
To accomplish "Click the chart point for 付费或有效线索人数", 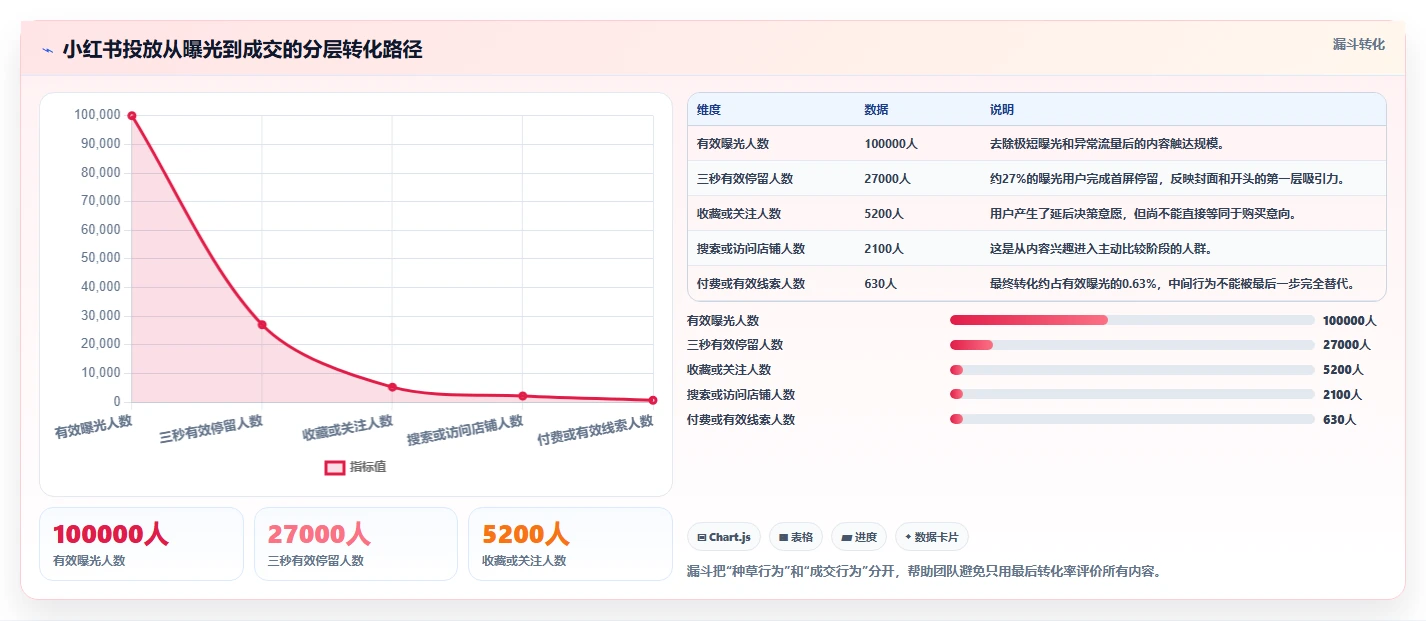I will 653,400.
